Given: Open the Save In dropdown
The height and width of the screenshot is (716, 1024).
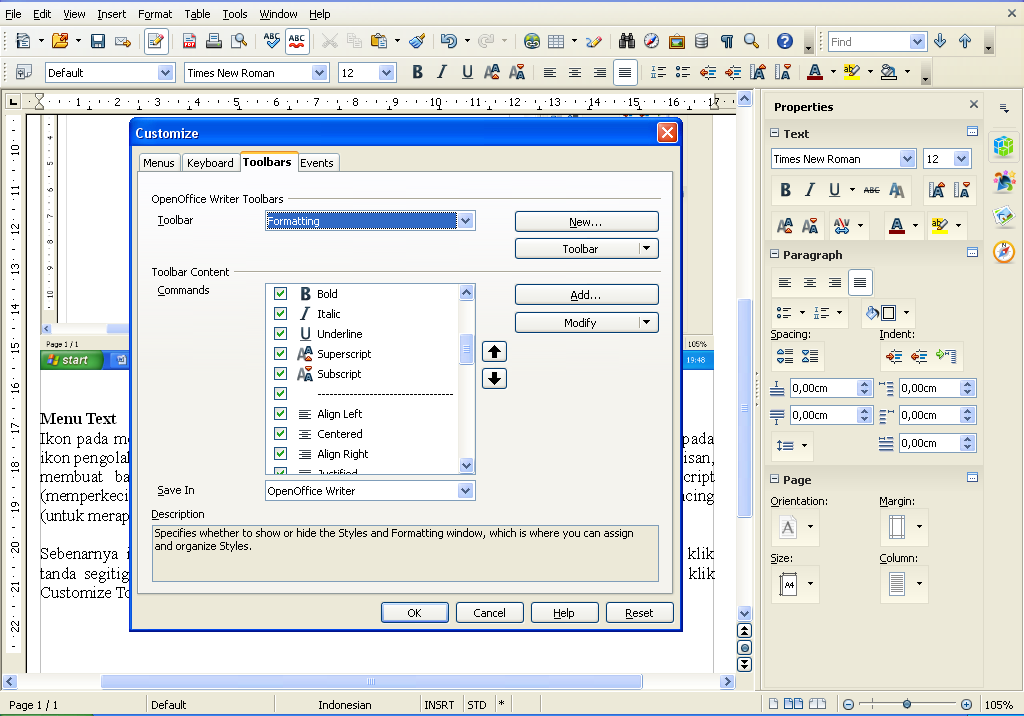Looking at the screenshot, I should [467, 490].
